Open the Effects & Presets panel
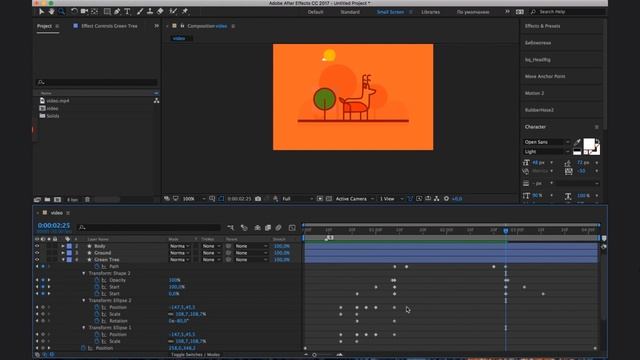640x360 pixels. pos(542,26)
